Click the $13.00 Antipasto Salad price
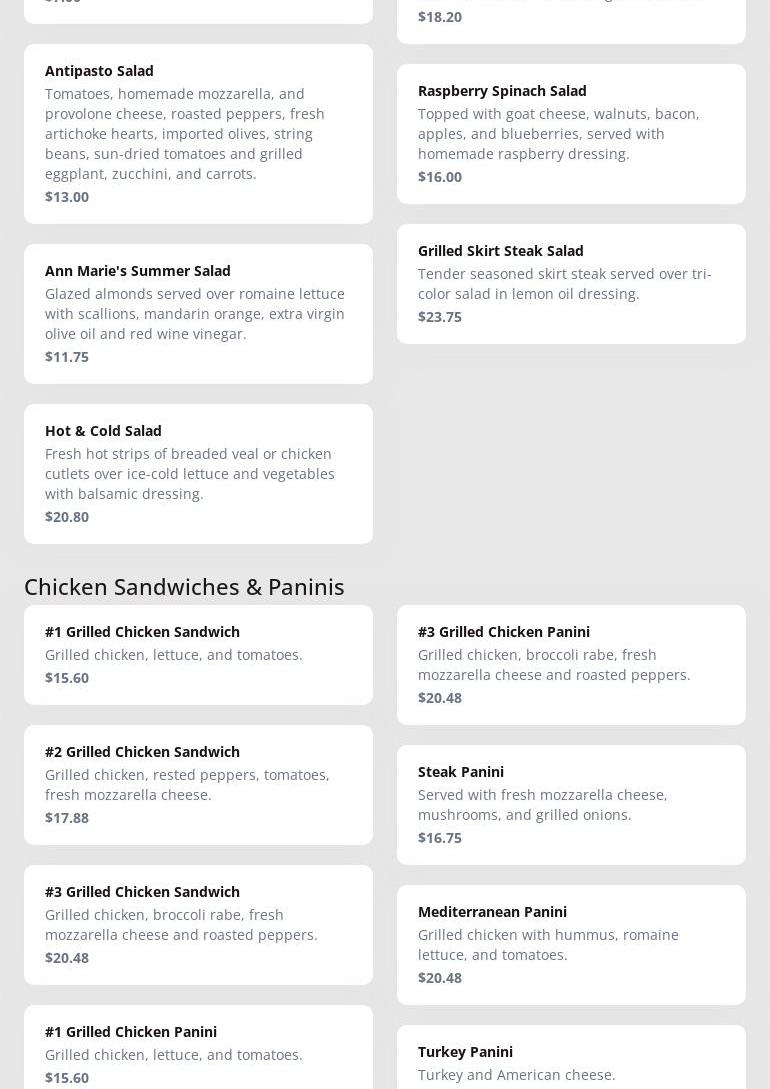The image size is (770, 1089). tap(67, 197)
